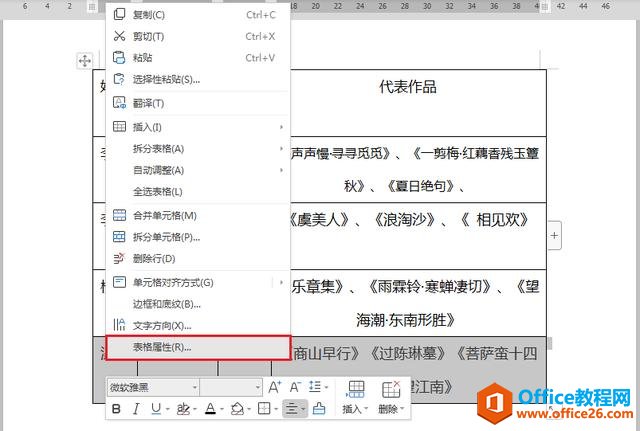Click the table move handle icon
This screenshot has height=431, width=640.
click(x=85, y=61)
